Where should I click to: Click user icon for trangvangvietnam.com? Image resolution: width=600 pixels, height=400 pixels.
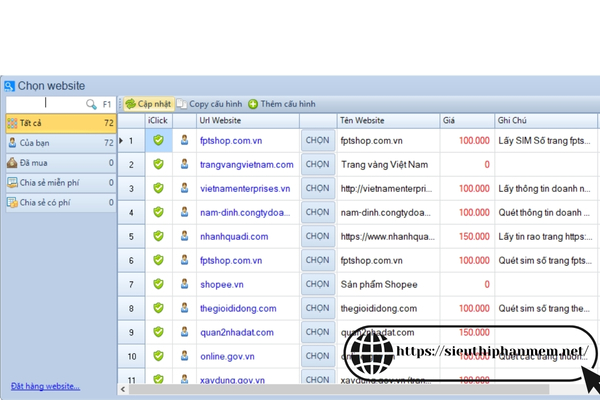coord(184,164)
